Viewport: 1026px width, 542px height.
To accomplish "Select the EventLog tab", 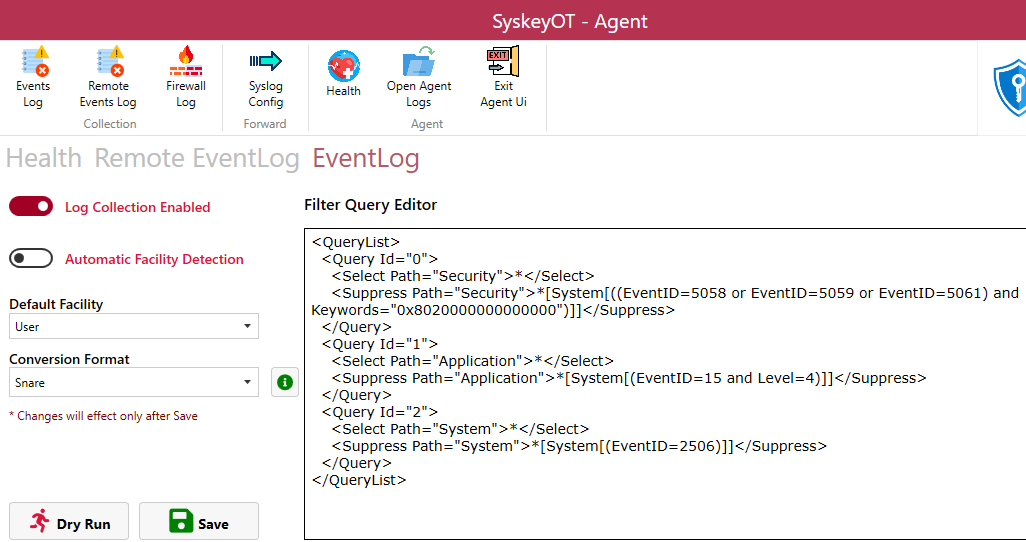I will click(x=366, y=159).
